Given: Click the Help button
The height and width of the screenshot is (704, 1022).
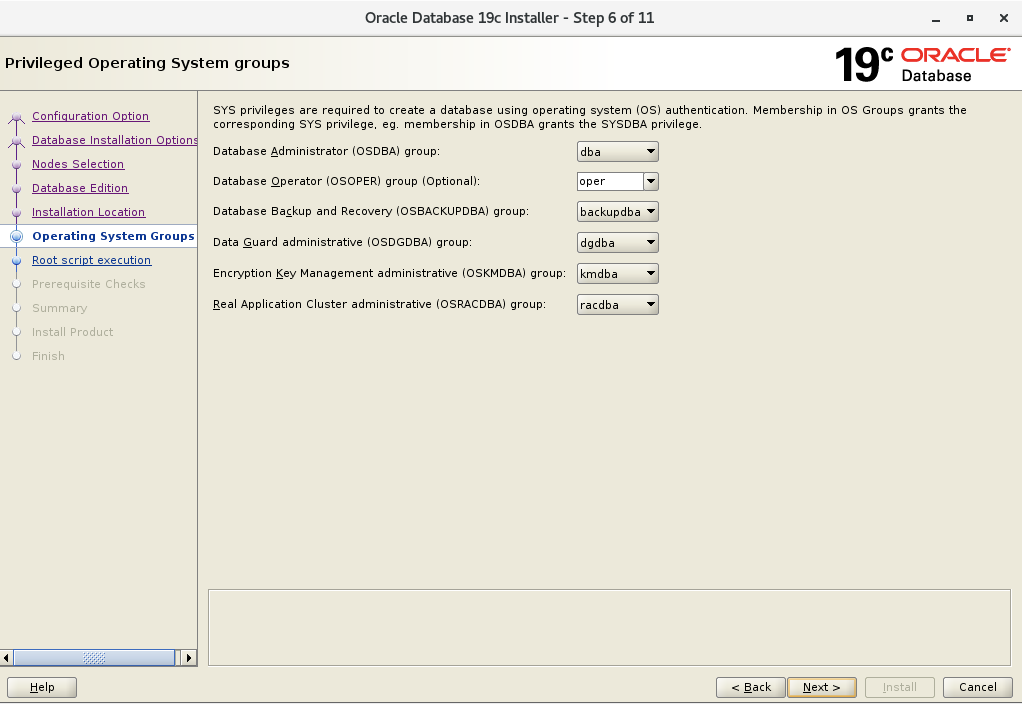Looking at the screenshot, I should pyautogui.click(x=42, y=687).
